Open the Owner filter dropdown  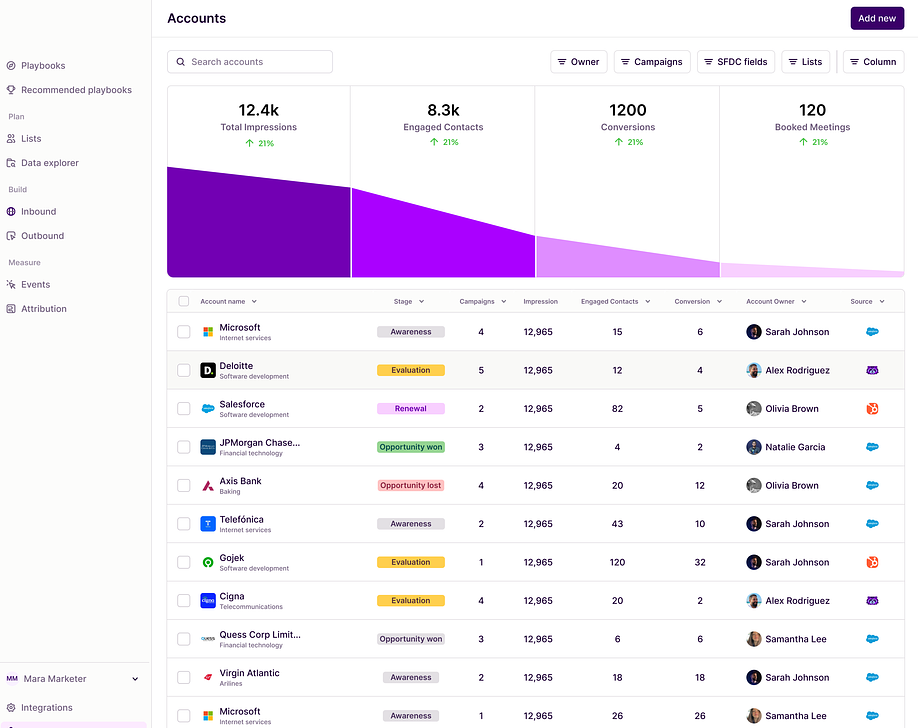click(578, 62)
